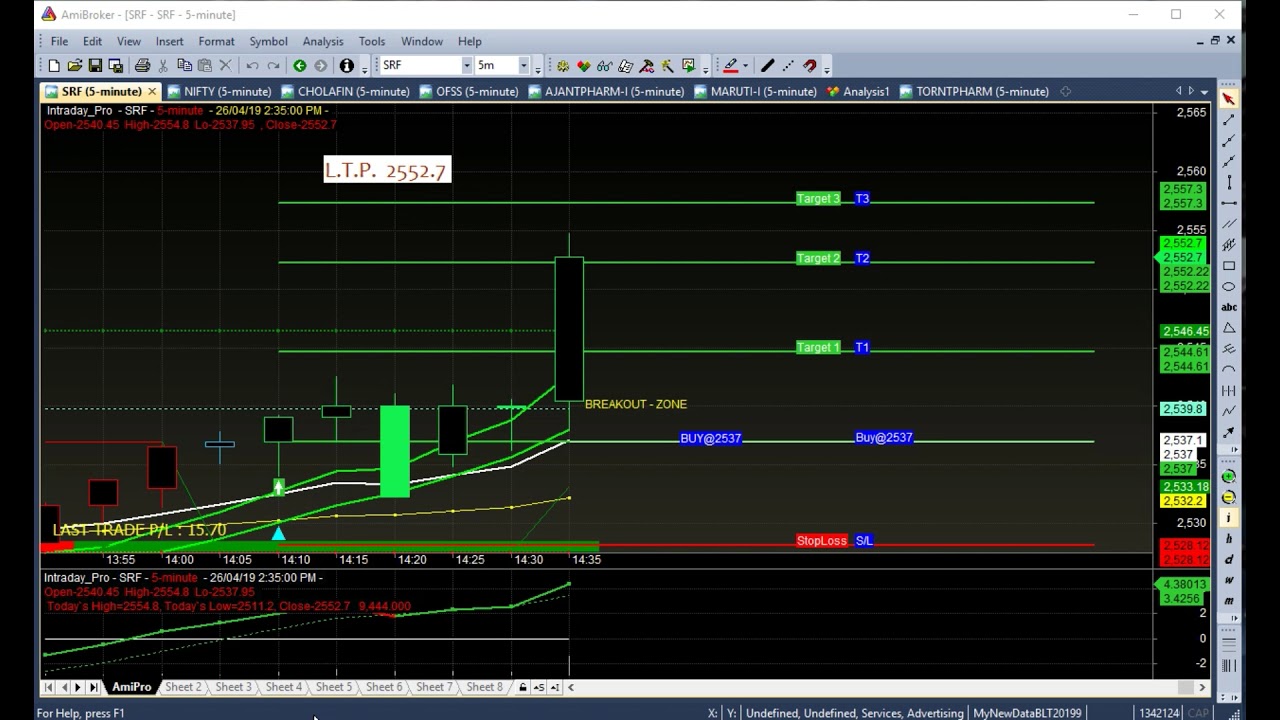This screenshot has height=720, width=1280.
Task: Open the Symbol menu
Action: 268,41
